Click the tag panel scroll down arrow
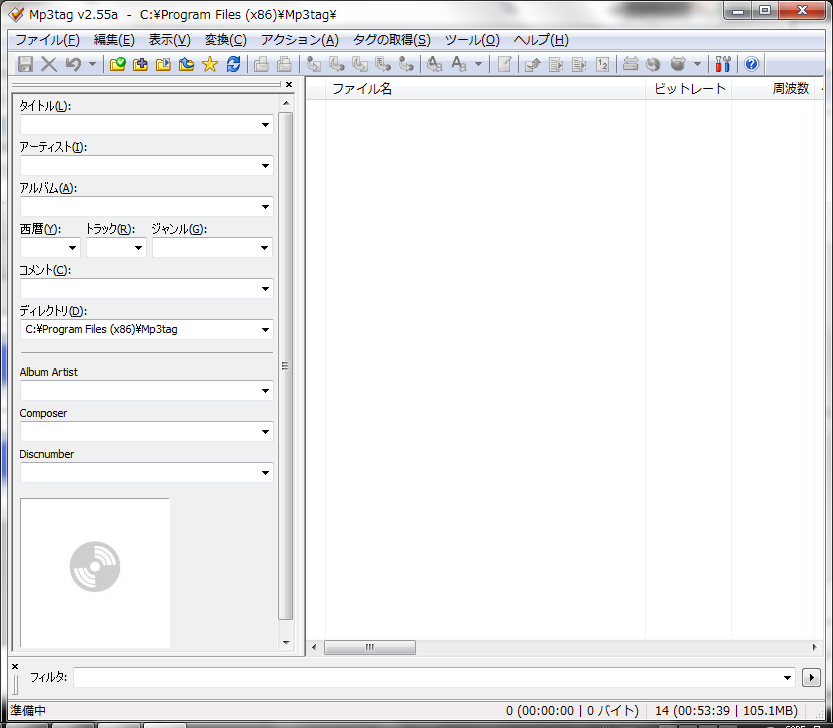833x728 pixels. [x=286, y=642]
